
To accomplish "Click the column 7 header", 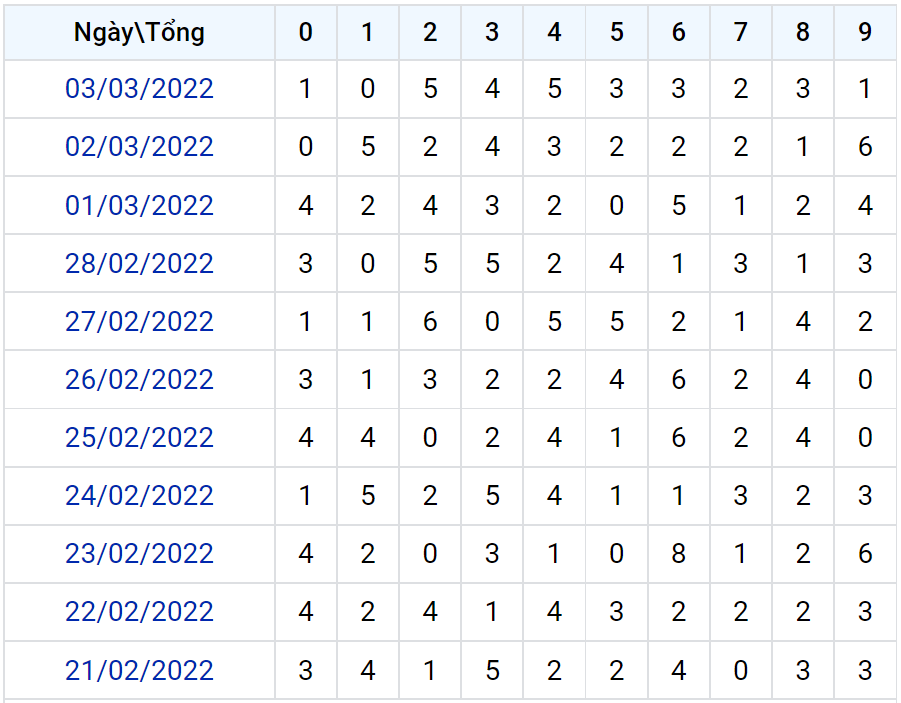I will click(x=740, y=32).
